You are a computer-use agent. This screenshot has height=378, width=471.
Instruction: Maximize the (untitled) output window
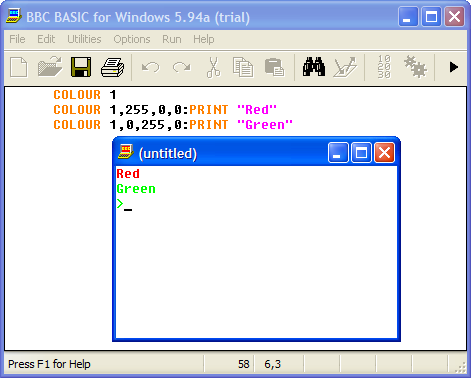[361, 153]
